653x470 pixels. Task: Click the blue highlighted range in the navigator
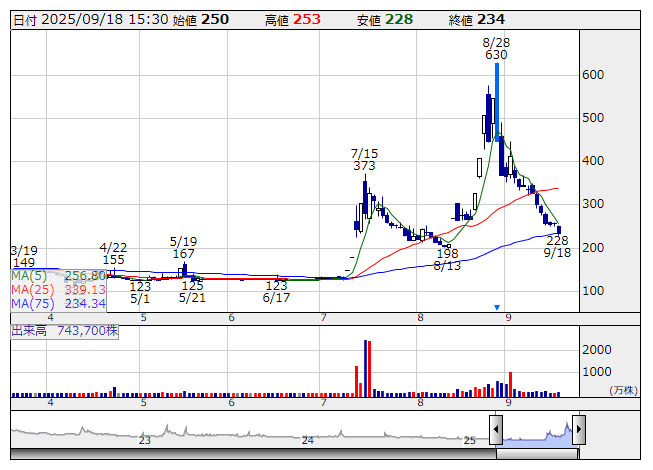click(x=537, y=432)
